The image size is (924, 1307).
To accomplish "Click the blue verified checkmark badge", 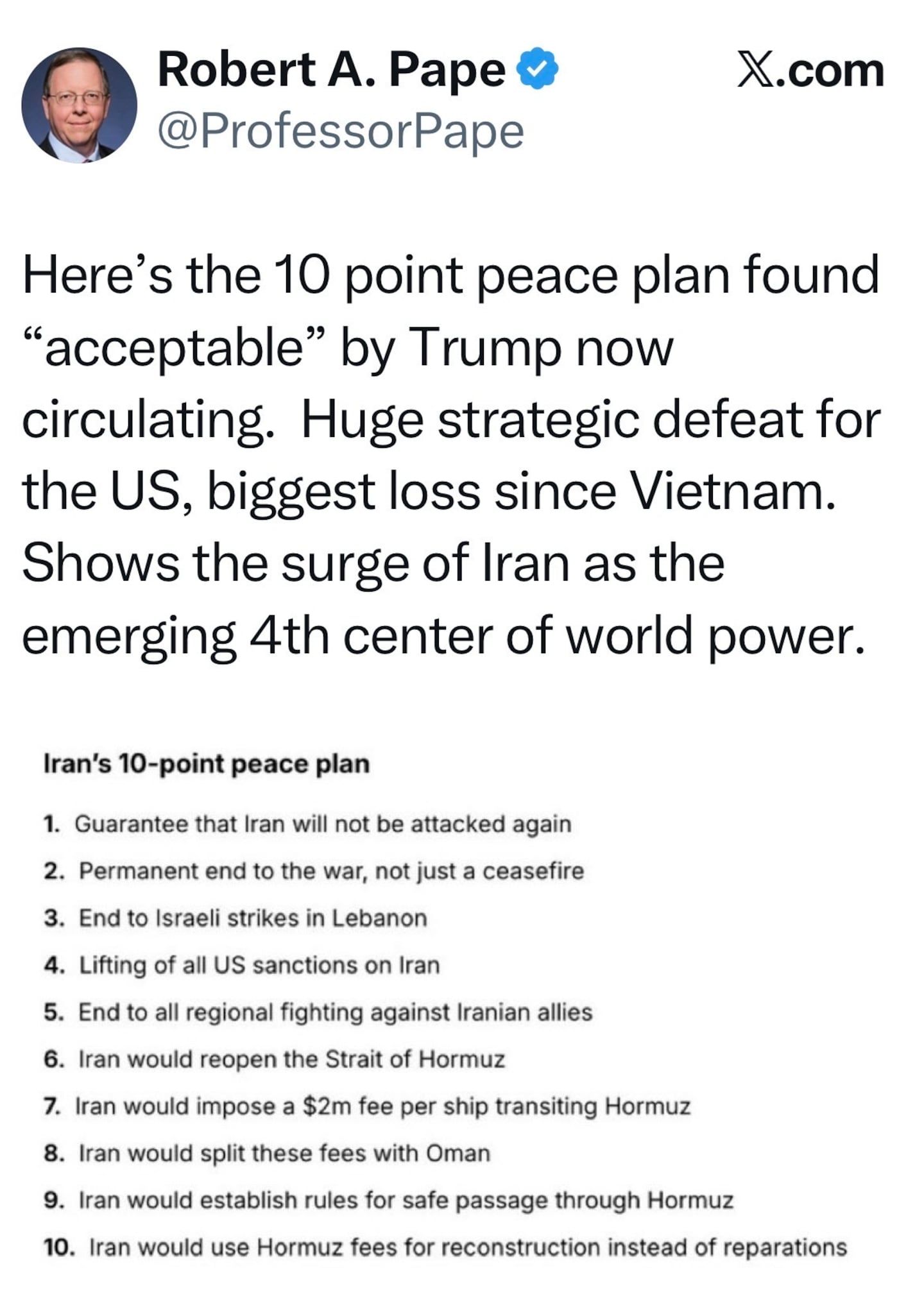I will click(538, 68).
